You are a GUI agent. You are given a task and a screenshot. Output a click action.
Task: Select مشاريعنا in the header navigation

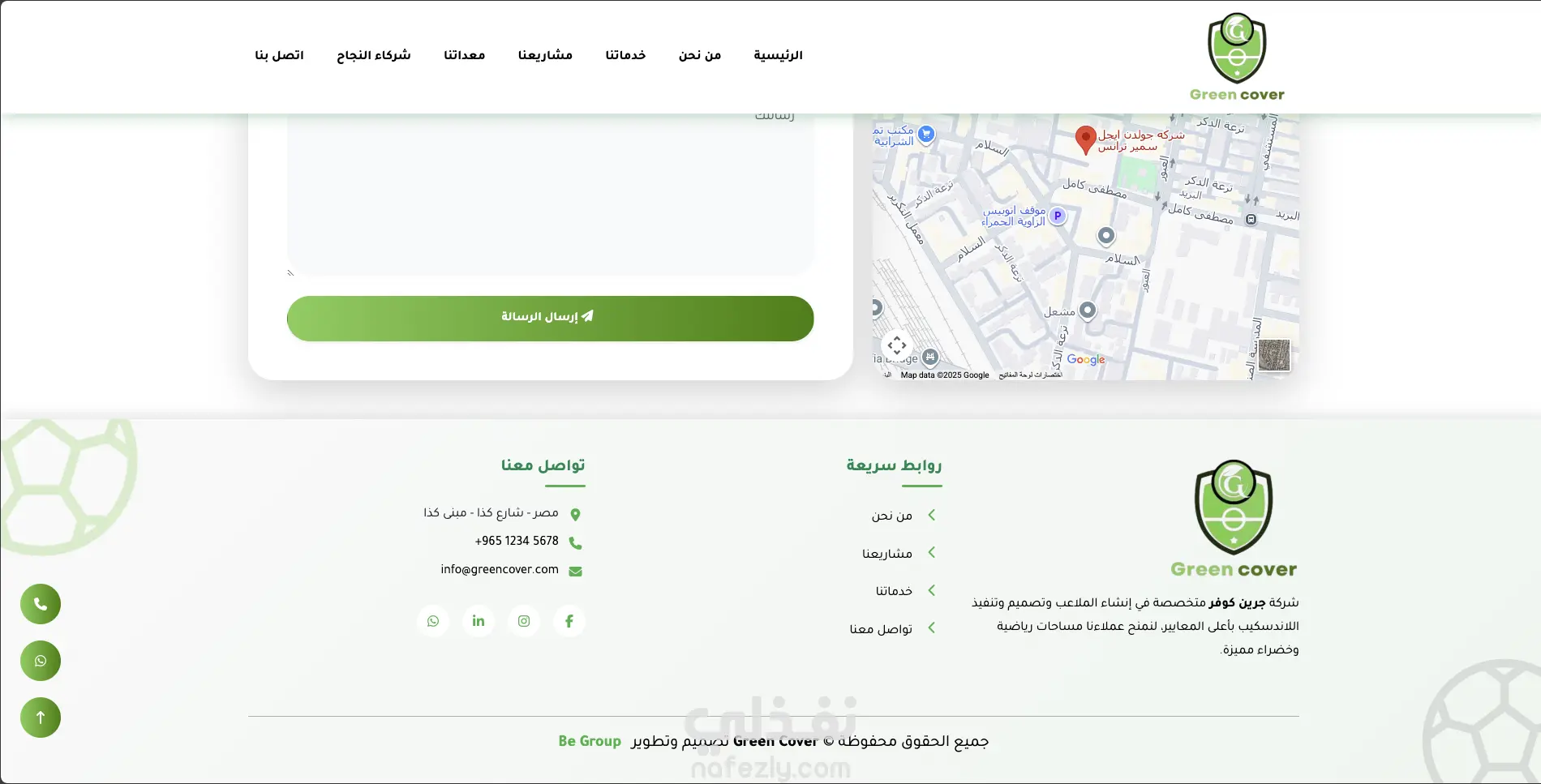545,55
